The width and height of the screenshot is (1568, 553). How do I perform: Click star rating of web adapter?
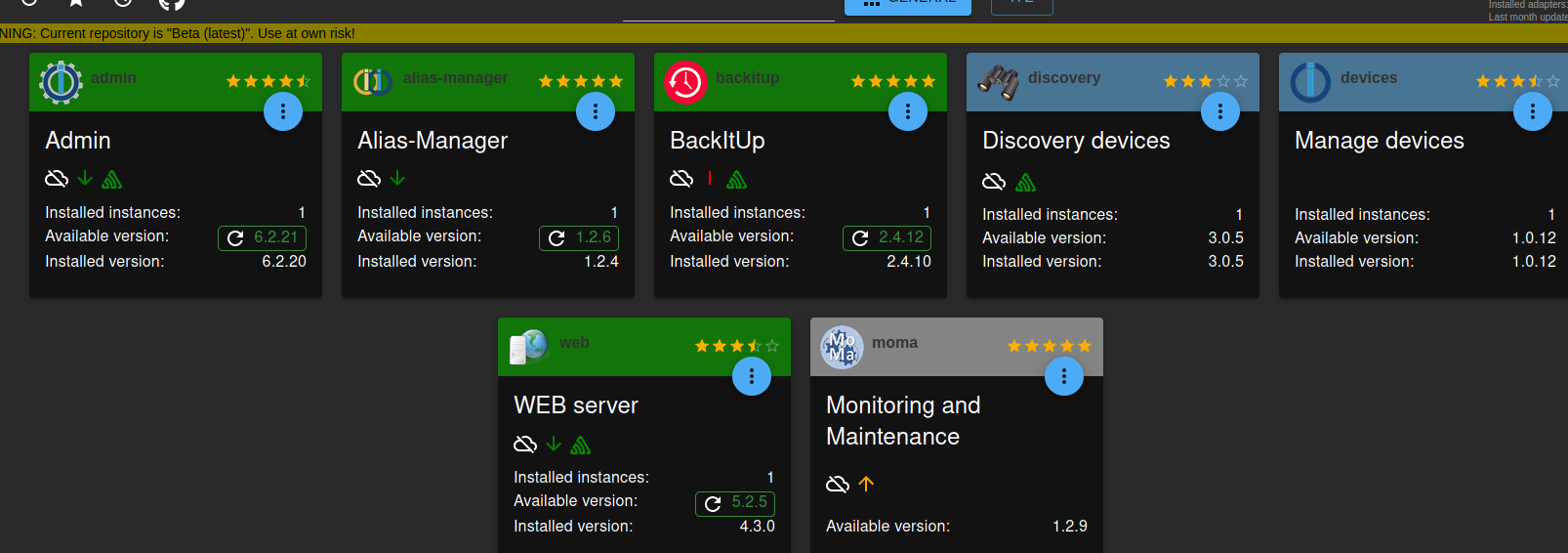click(737, 346)
